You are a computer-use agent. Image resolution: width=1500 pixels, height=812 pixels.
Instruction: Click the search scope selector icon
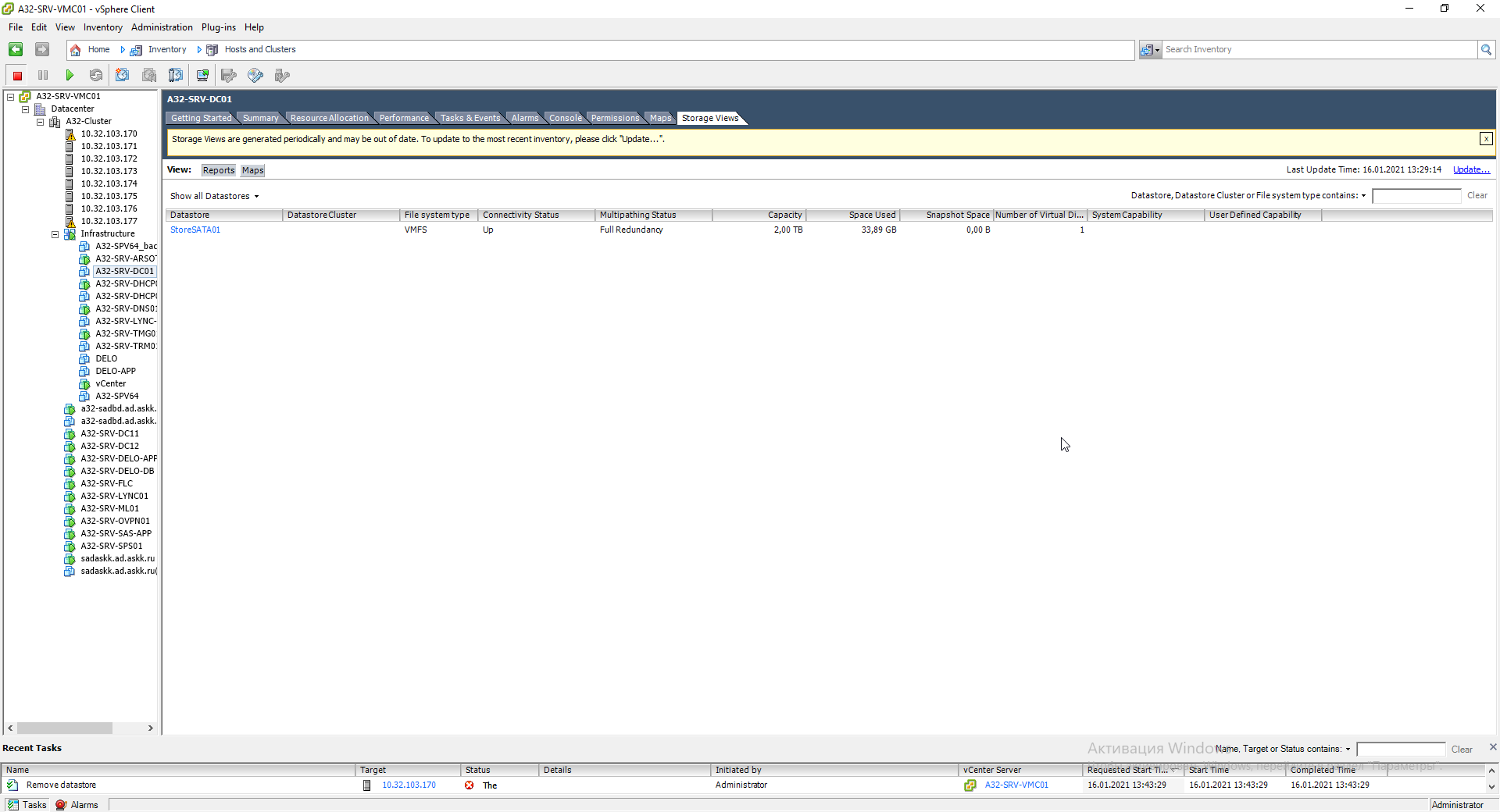[x=1149, y=50]
